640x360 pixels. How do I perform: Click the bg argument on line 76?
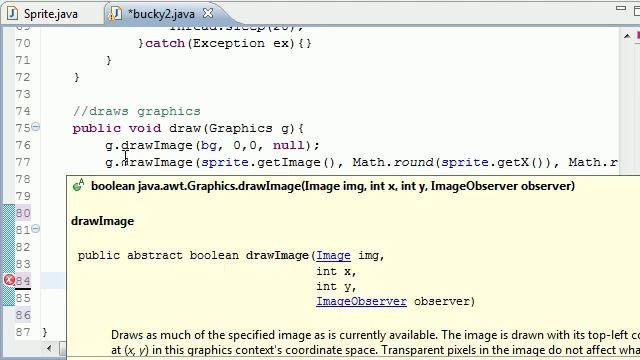click(x=209, y=145)
